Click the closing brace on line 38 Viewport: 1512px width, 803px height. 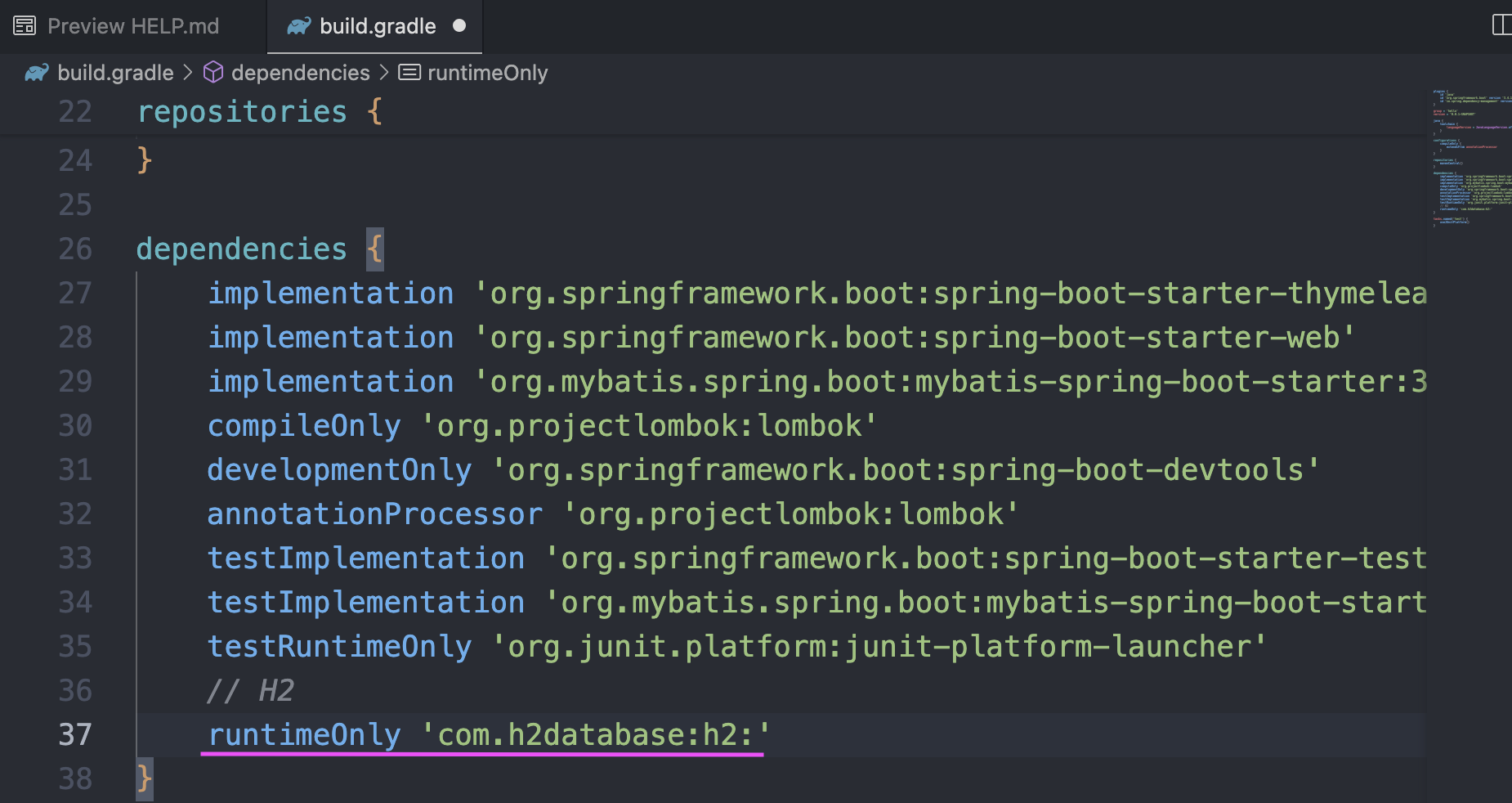[145, 778]
